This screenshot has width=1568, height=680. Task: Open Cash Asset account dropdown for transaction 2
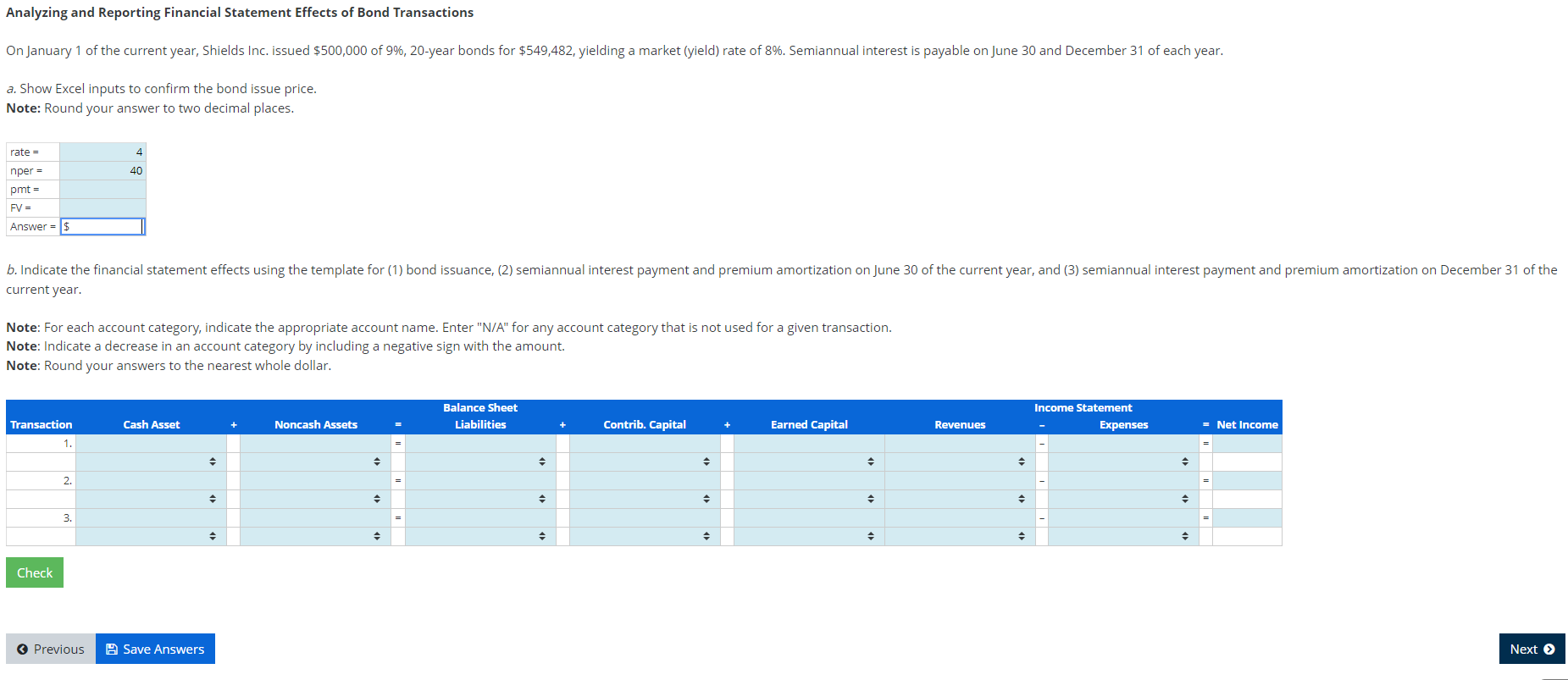[151, 499]
